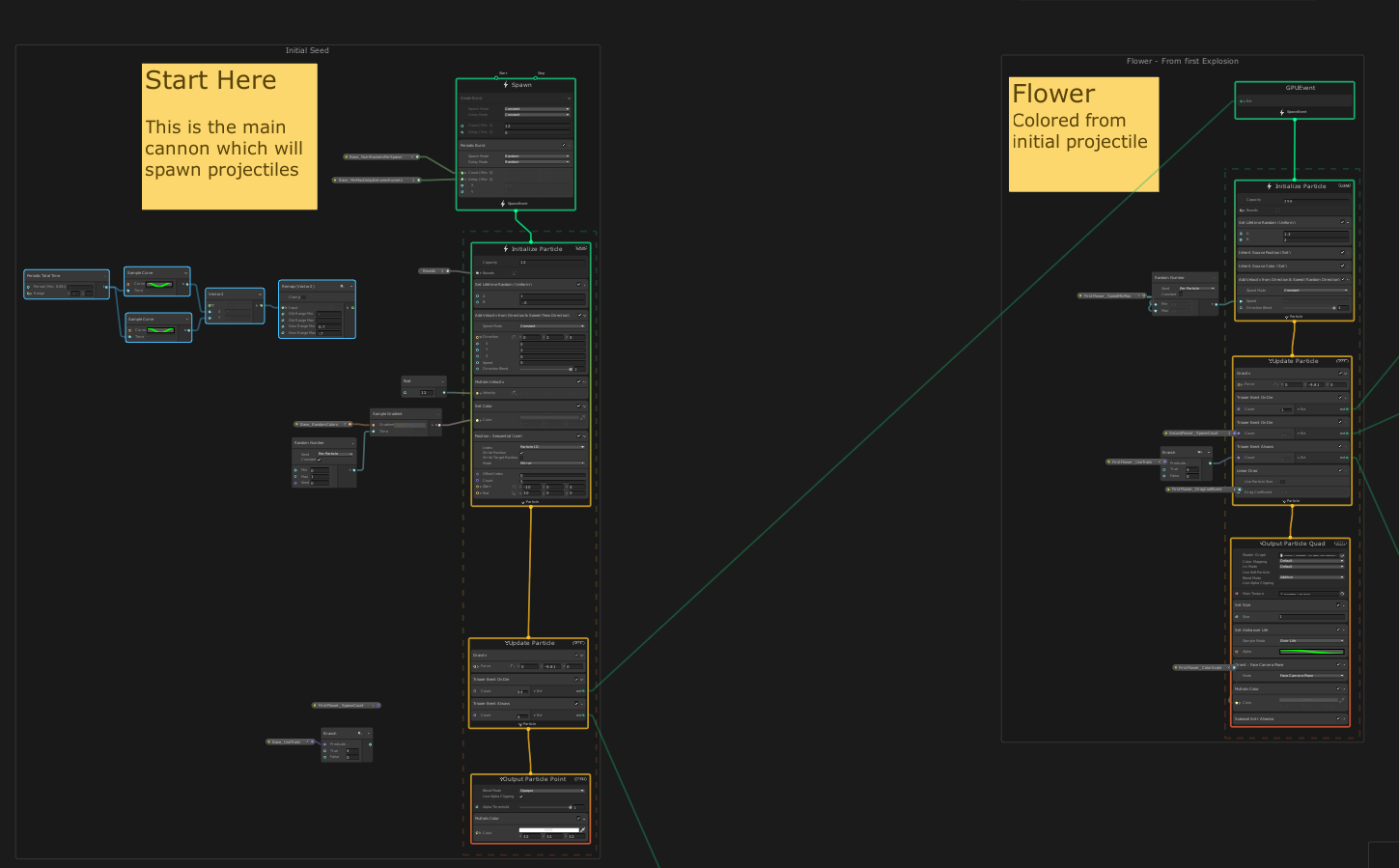This screenshot has height=868, width=1399.
Task: Toggle the Gravity block checkbox in left Update Particle
Action: click(x=576, y=656)
